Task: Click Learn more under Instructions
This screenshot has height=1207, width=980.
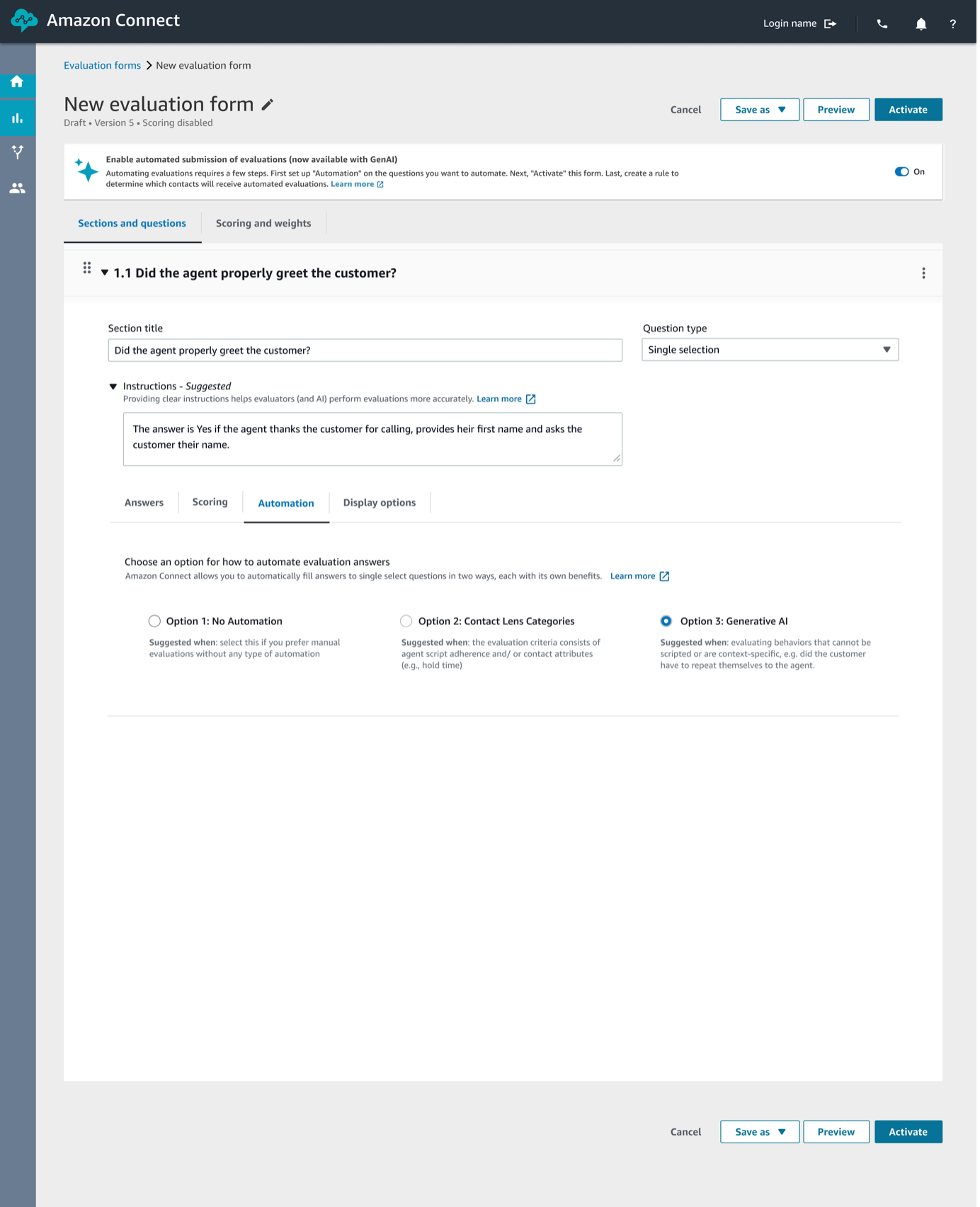Action: point(501,400)
